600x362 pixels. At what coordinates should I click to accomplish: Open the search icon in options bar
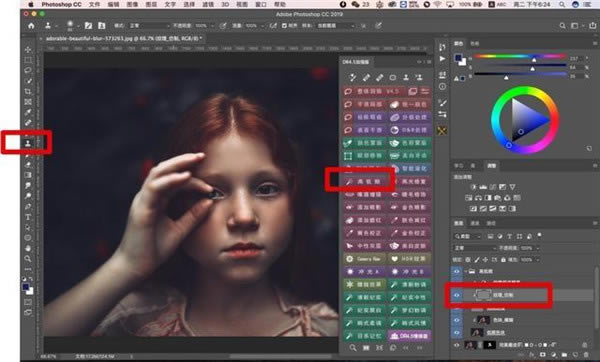click(562, 26)
